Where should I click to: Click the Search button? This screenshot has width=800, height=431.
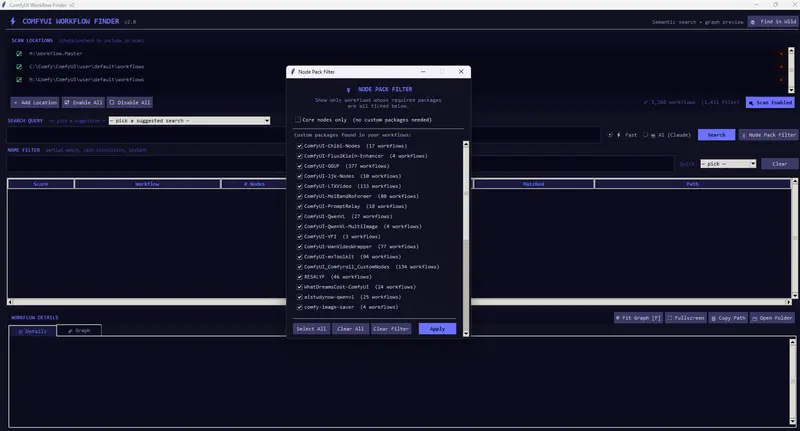[716, 135]
